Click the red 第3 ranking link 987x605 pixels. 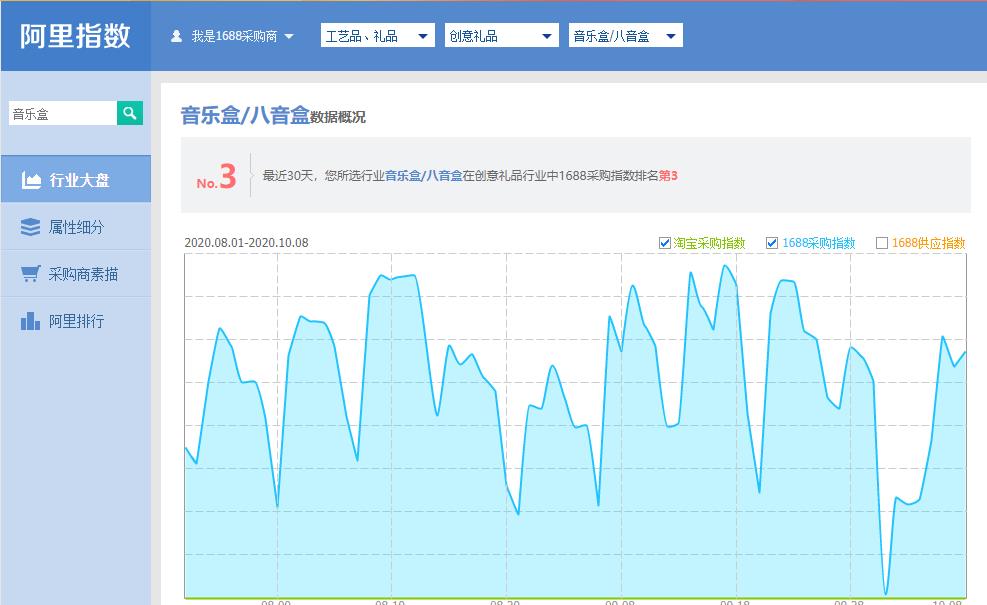[671, 175]
